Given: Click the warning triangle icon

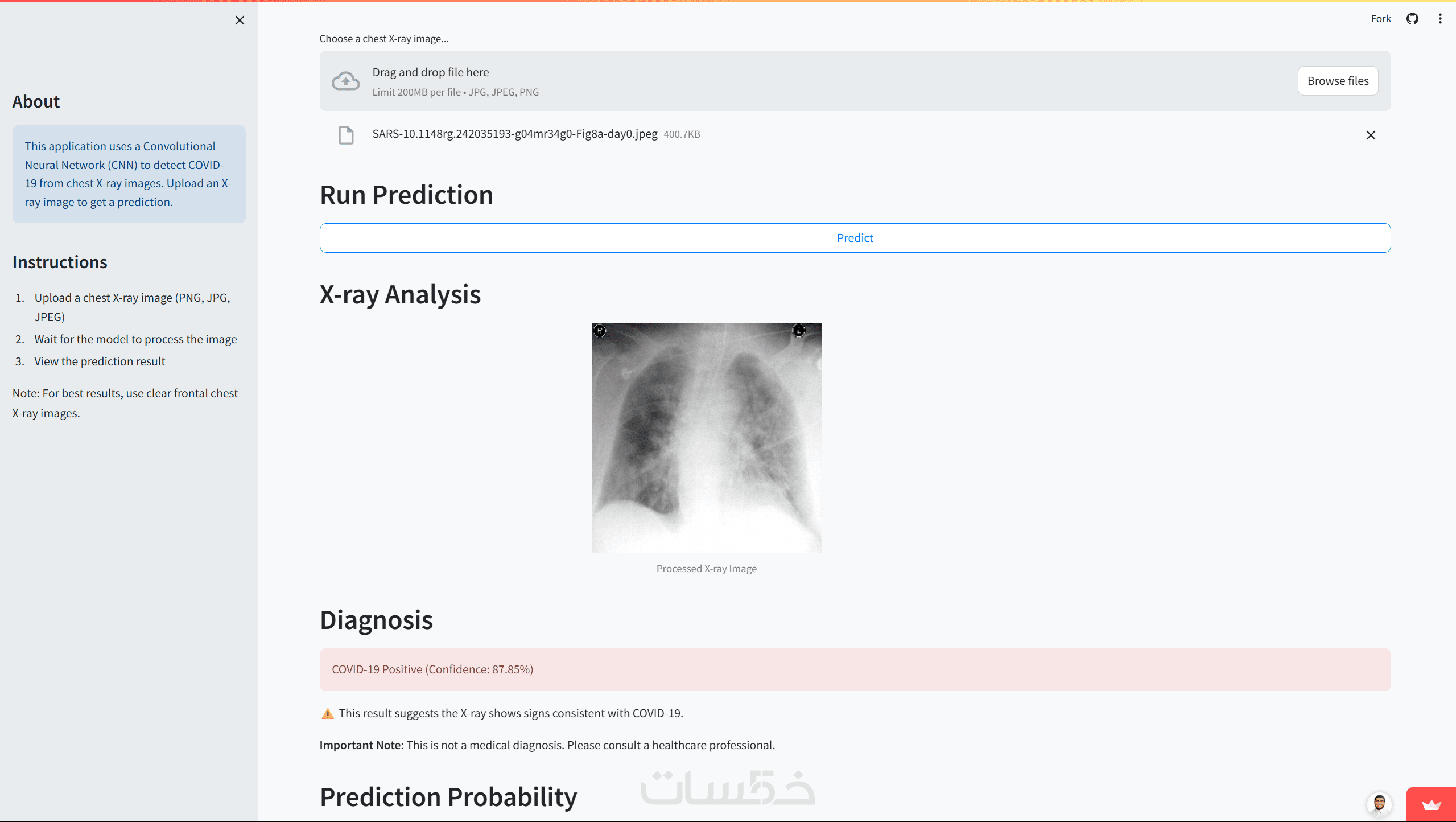Looking at the screenshot, I should pyautogui.click(x=327, y=714).
